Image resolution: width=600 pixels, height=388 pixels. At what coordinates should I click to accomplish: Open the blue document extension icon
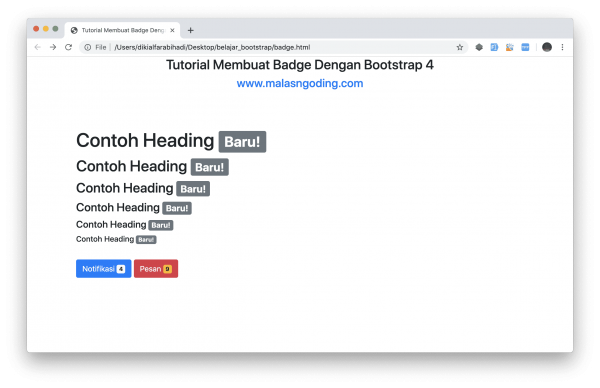(494, 47)
